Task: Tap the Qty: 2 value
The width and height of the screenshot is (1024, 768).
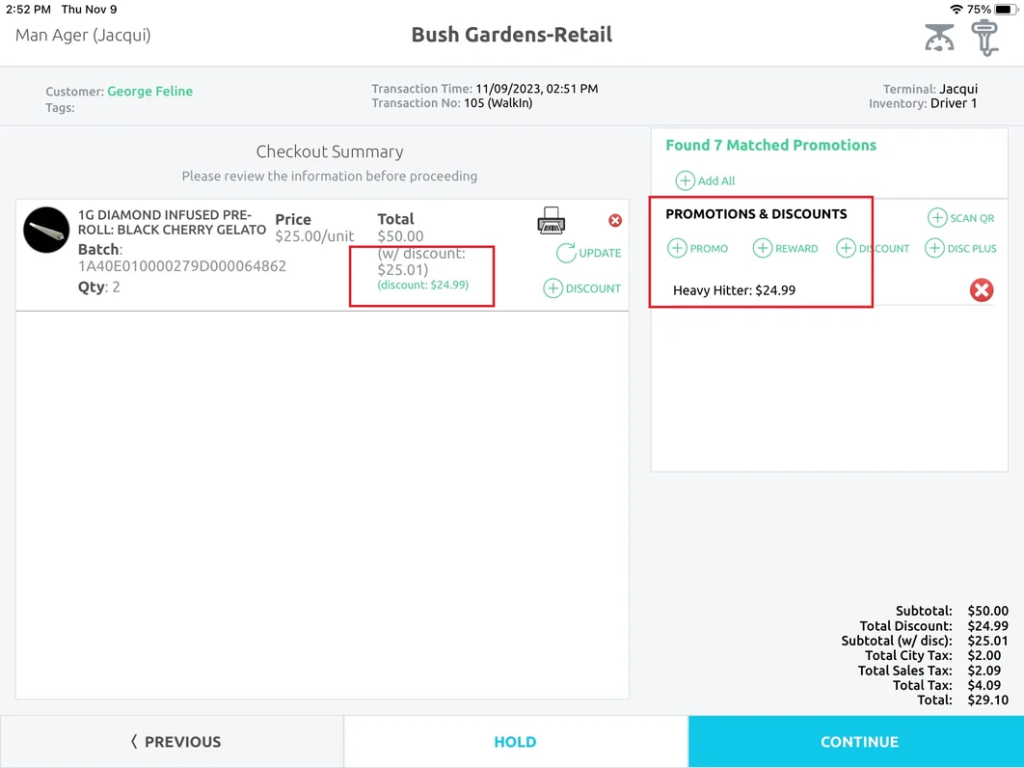Action: click(x=99, y=287)
